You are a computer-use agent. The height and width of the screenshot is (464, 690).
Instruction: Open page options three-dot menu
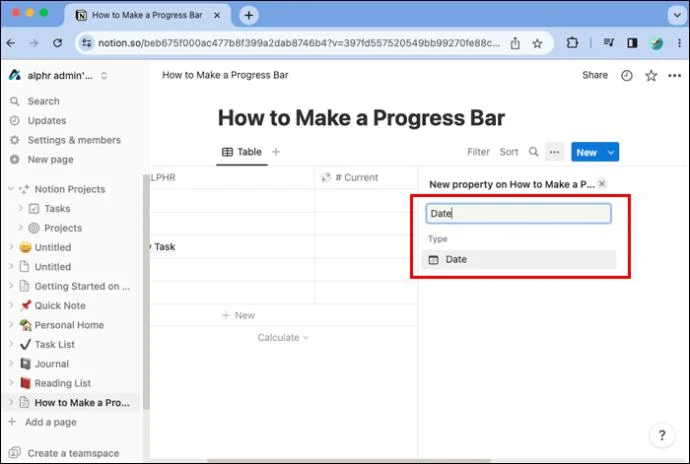[x=675, y=76]
